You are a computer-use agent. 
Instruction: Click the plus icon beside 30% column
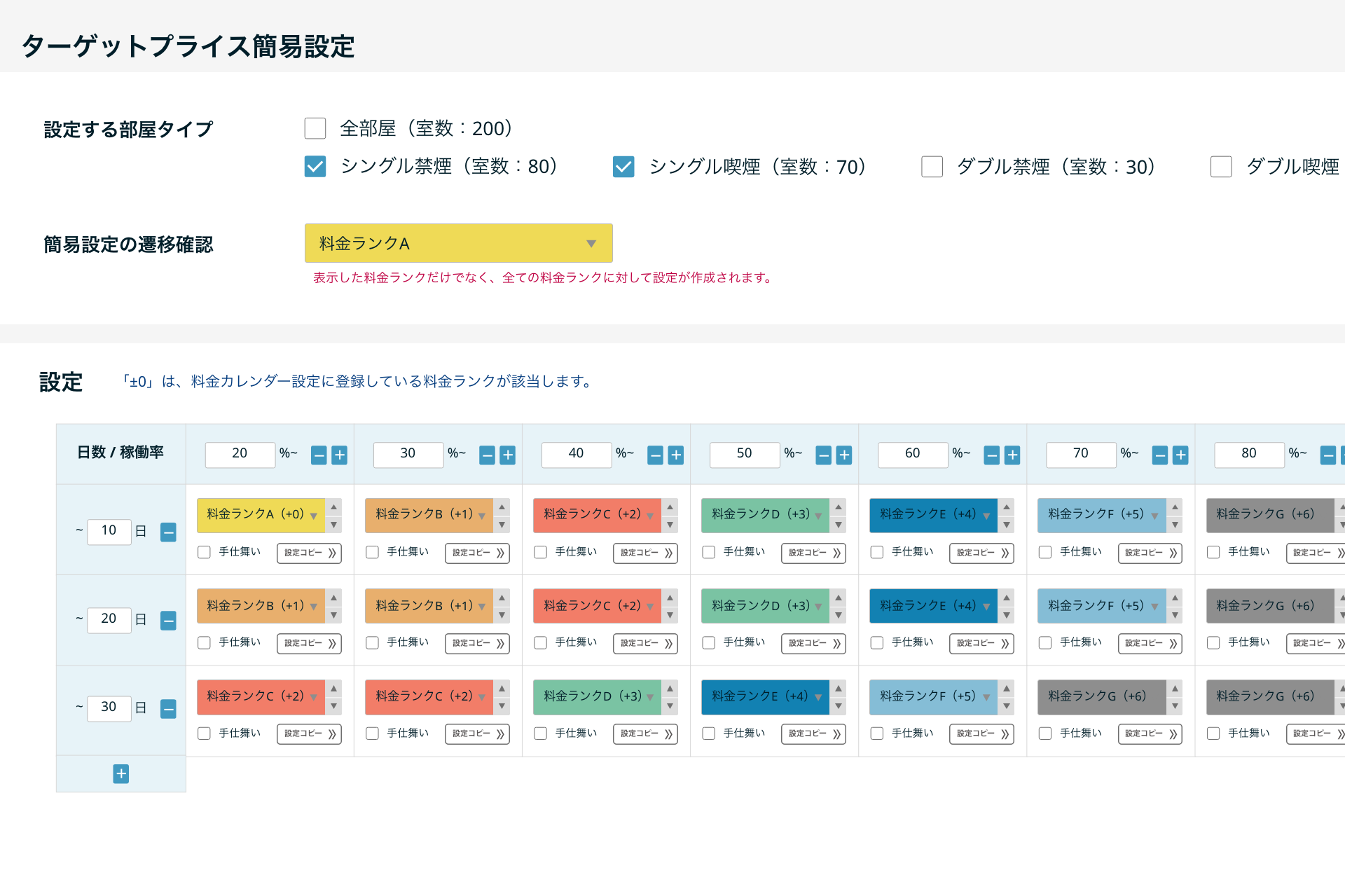point(508,455)
